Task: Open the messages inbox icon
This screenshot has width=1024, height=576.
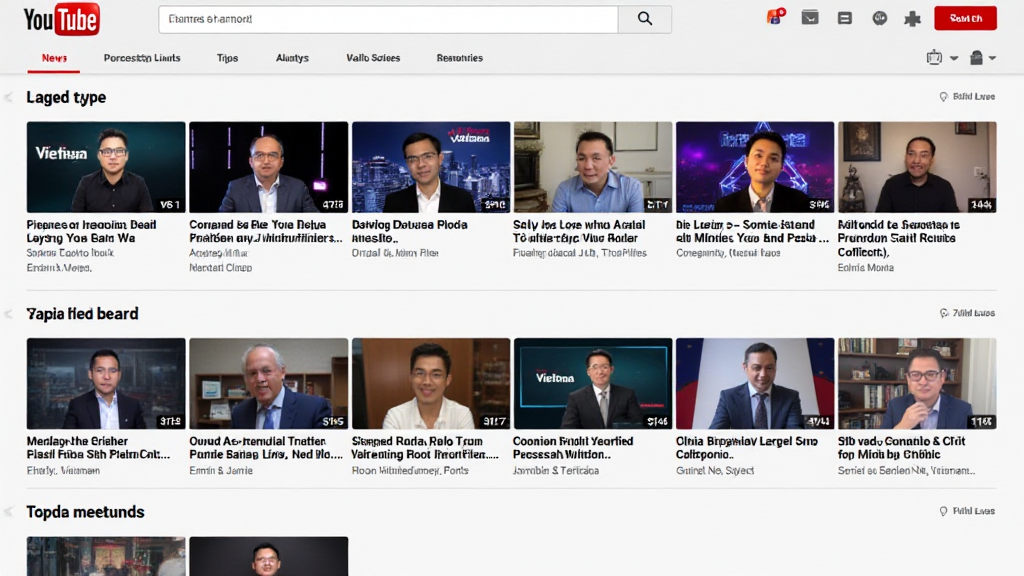Action: pyautogui.click(x=810, y=17)
